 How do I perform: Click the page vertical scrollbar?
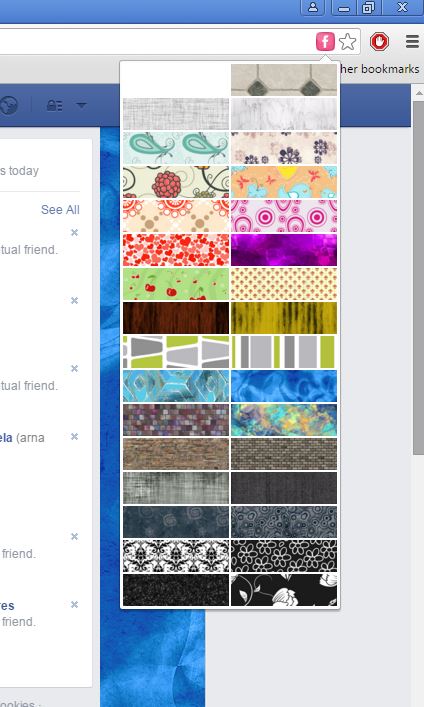pyautogui.click(x=418, y=271)
